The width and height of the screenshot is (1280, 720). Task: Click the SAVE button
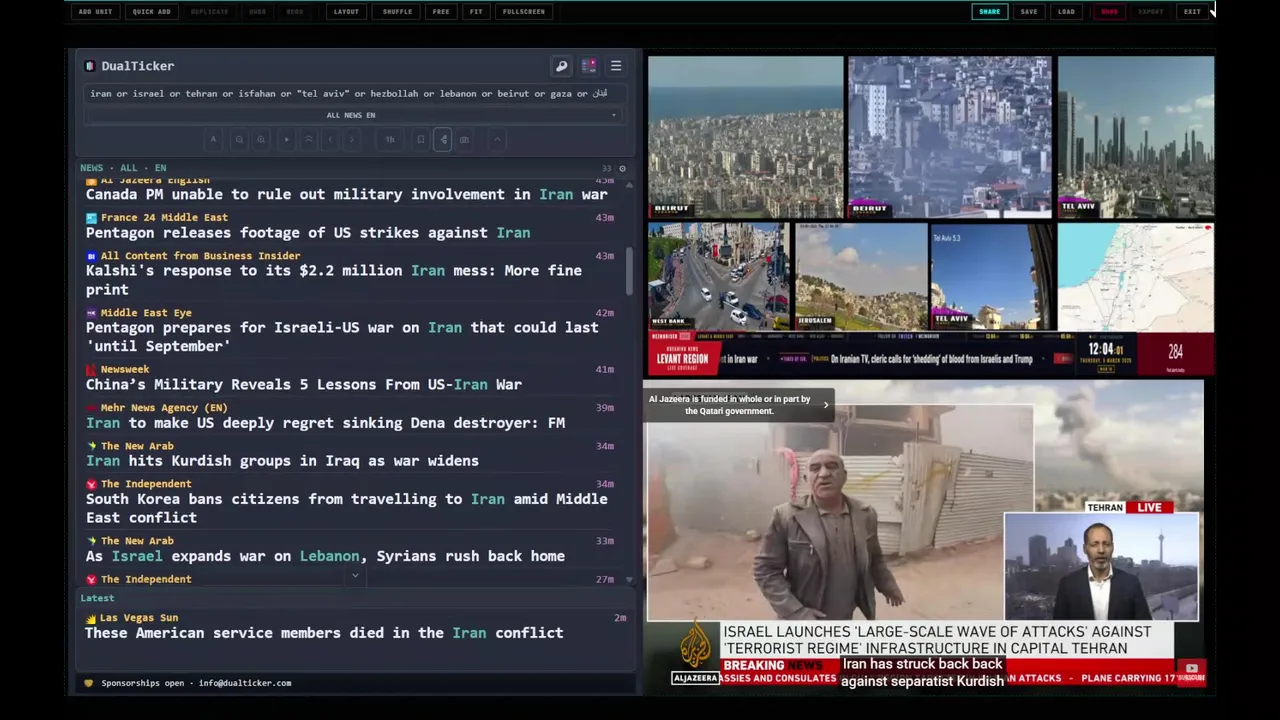pos(1029,12)
